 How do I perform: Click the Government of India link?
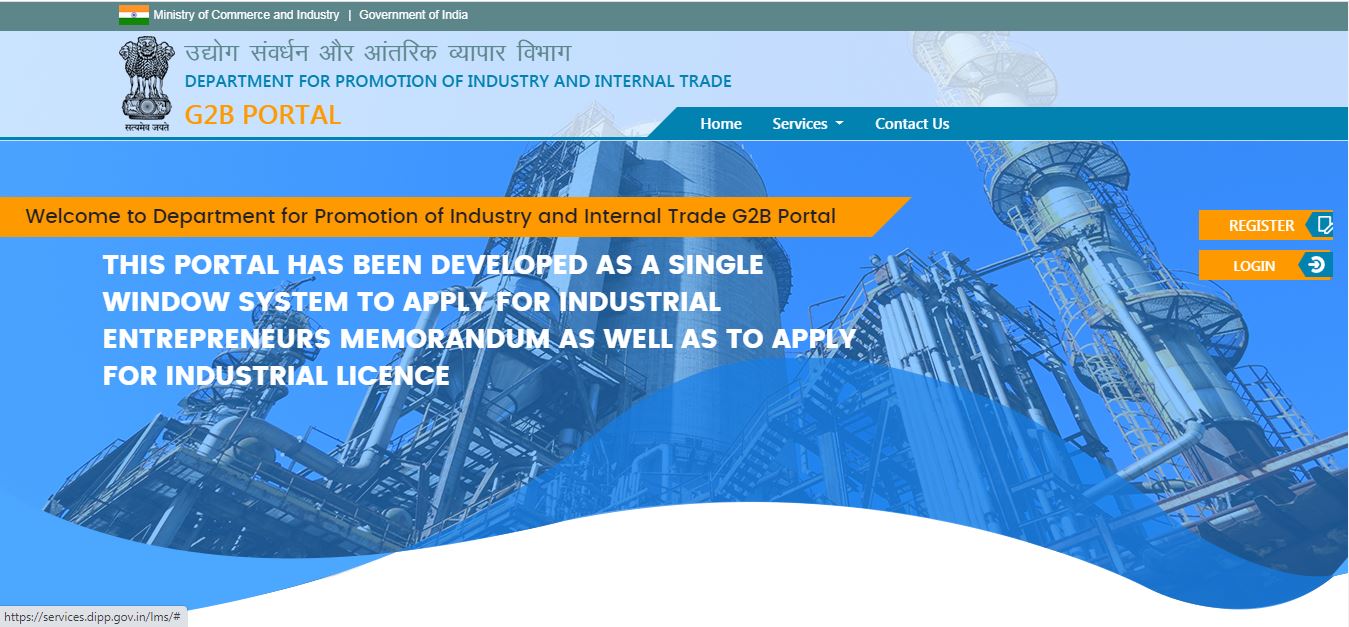pos(413,14)
